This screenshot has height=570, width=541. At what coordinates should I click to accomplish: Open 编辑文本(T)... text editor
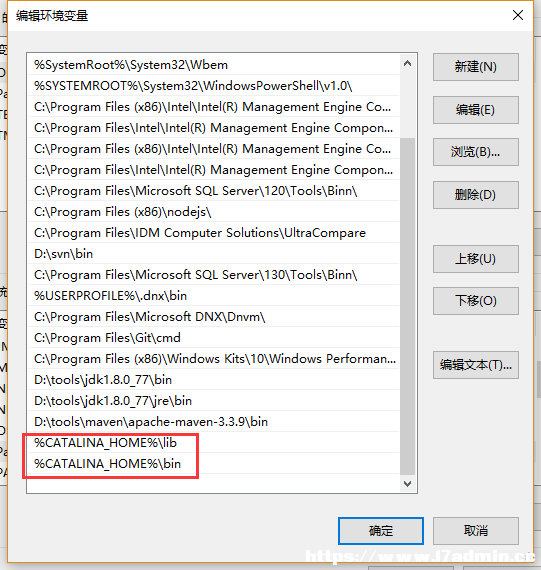(x=476, y=365)
